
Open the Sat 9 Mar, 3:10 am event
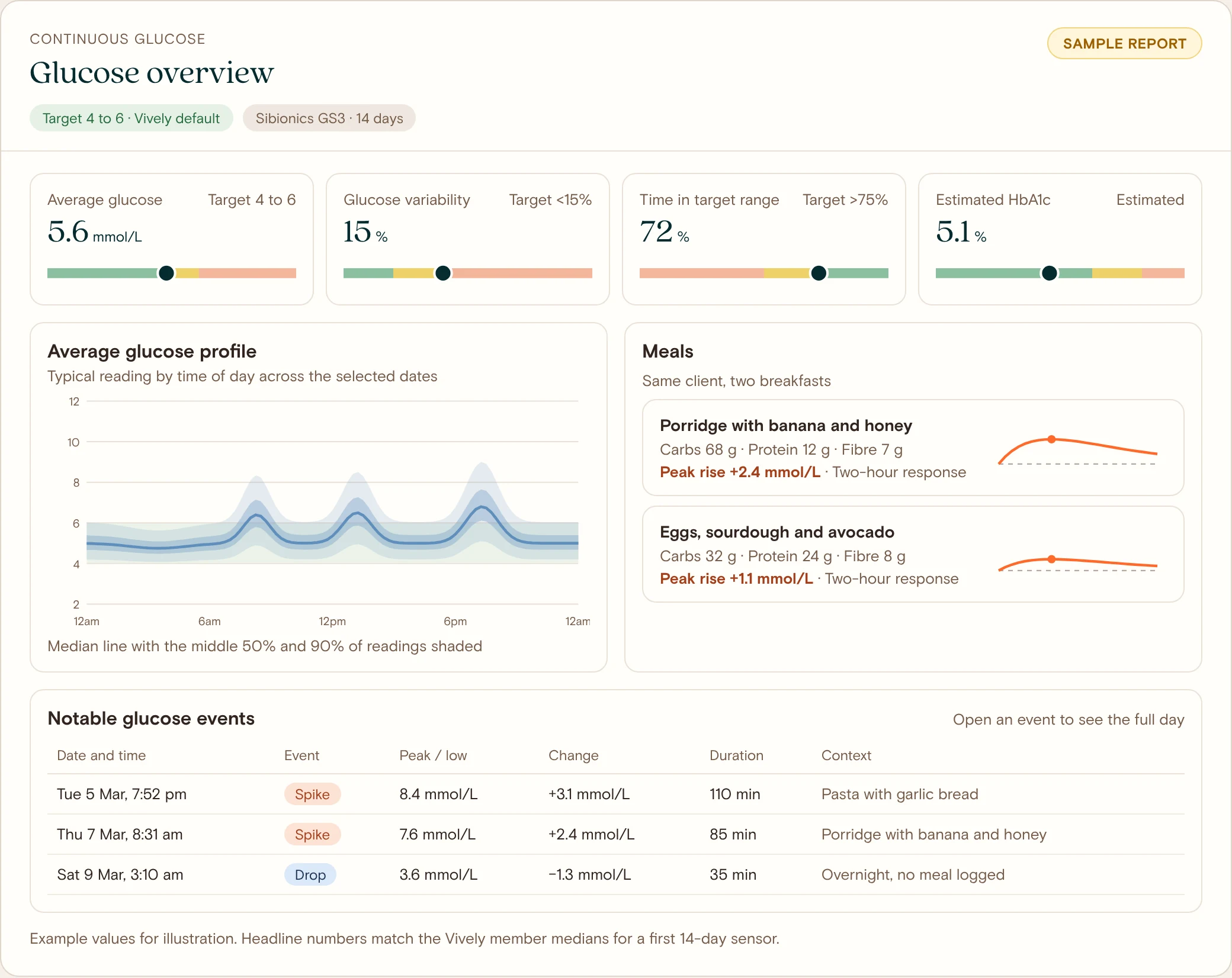tap(616, 874)
